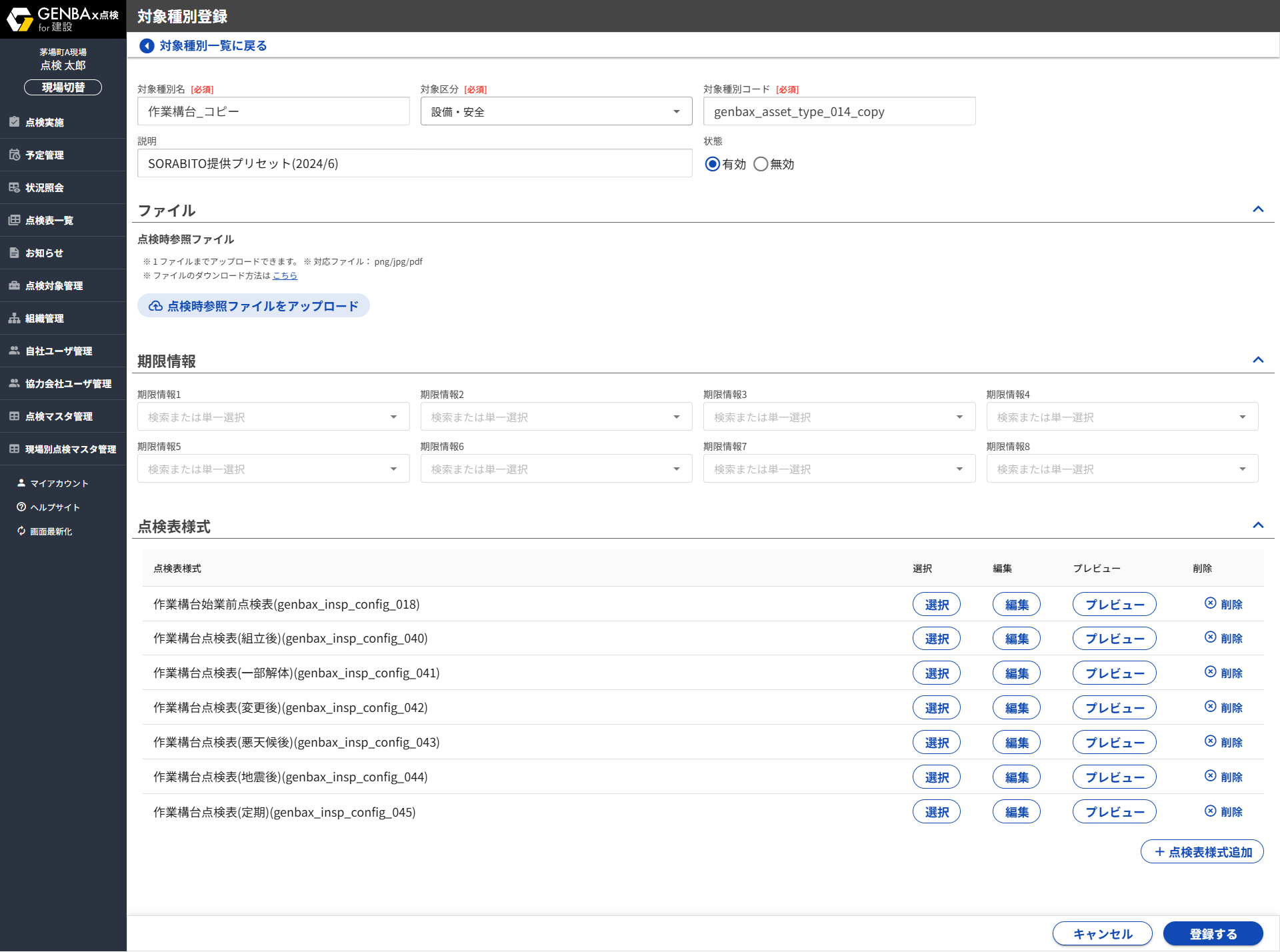The image size is (1280, 952).
Task: Click the 画面最新化 refresh icon
Action: (21, 531)
